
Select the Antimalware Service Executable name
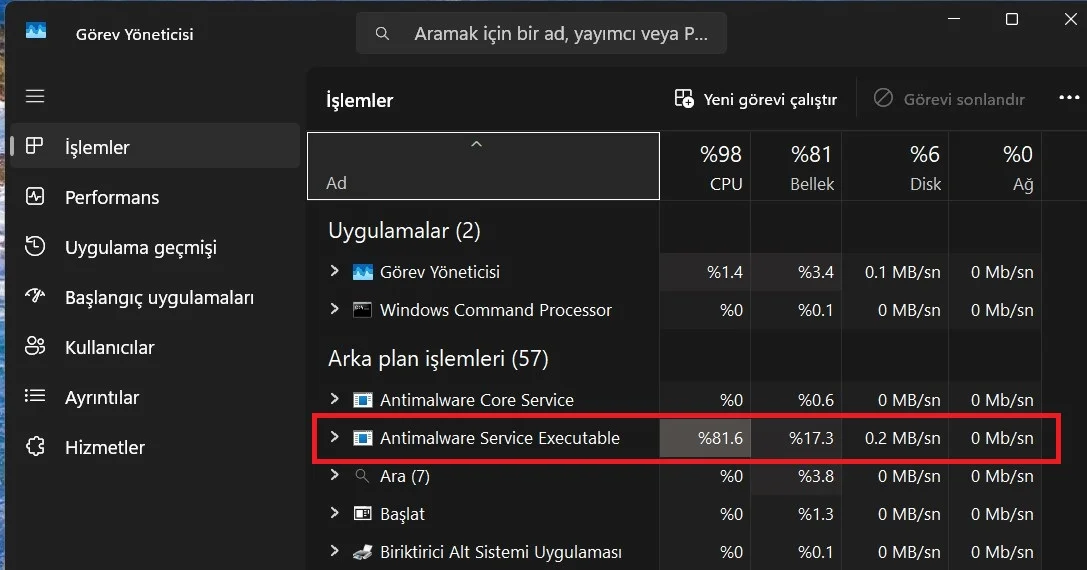500,438
